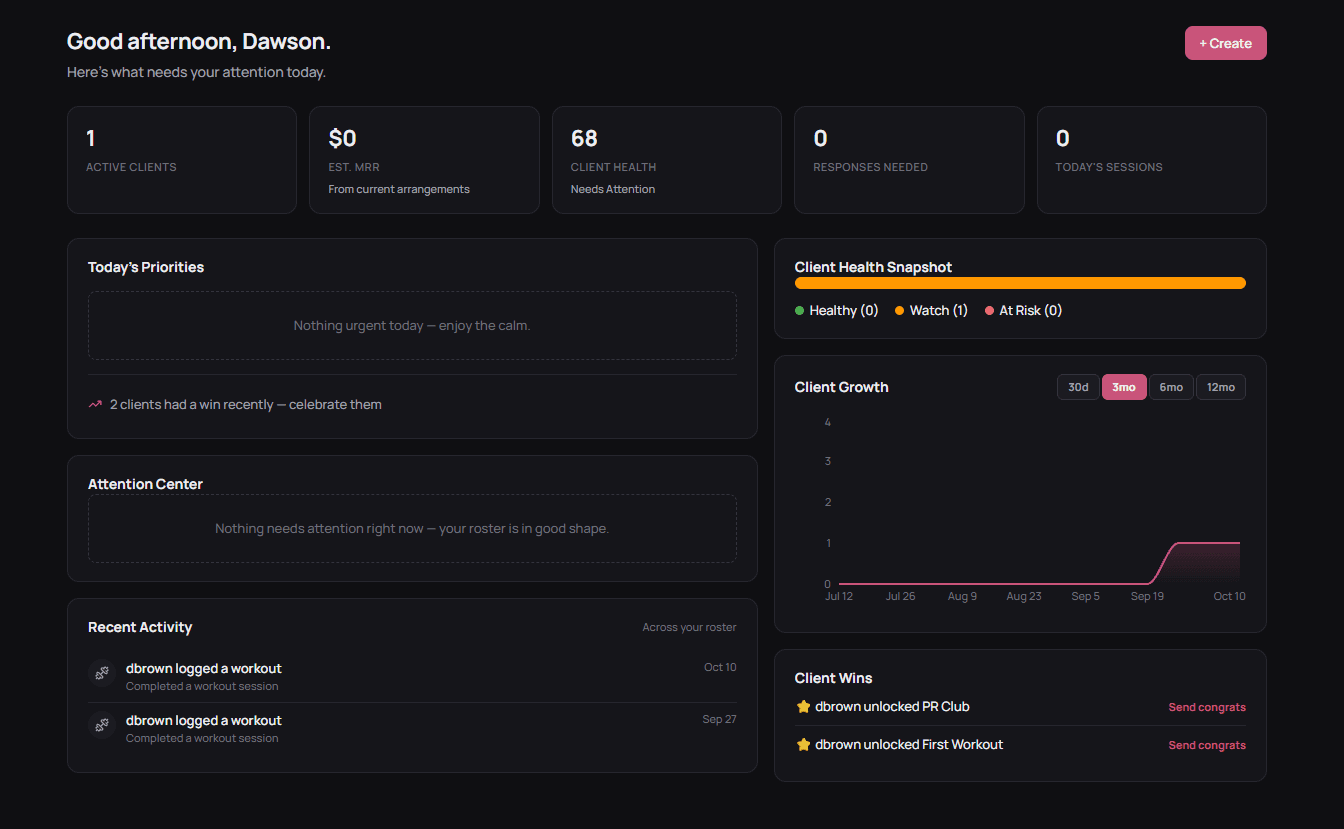The width and height of the screenshot is (1344, 829).
Task: Open the Est. MRR stat card
Action: click(x=424, y=160)
